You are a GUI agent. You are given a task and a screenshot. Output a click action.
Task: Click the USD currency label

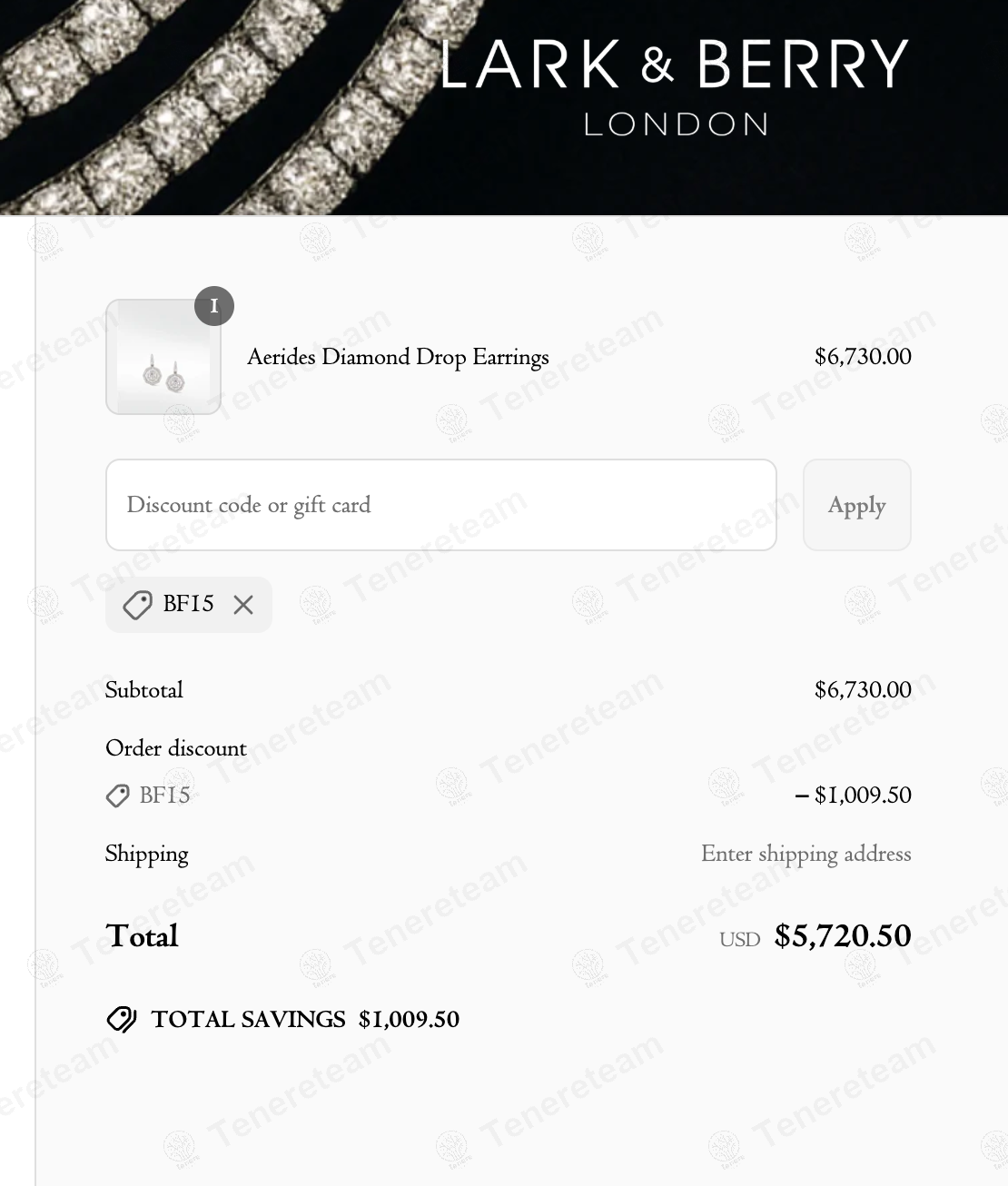coord(740,940)
